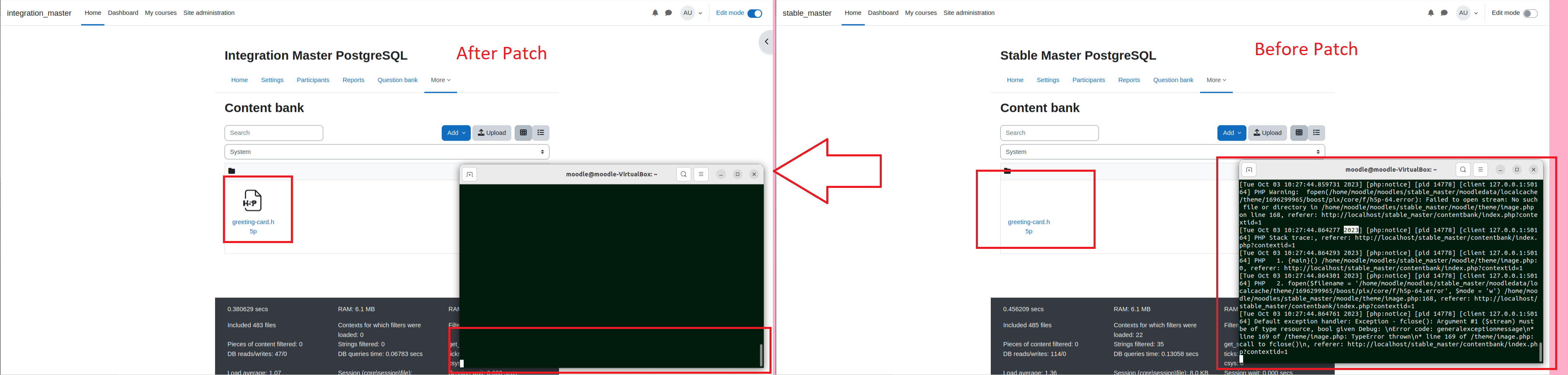Open messaging drawer icon in stable_master window
Screen dimensions: 1568x375
pos(1444,13)
